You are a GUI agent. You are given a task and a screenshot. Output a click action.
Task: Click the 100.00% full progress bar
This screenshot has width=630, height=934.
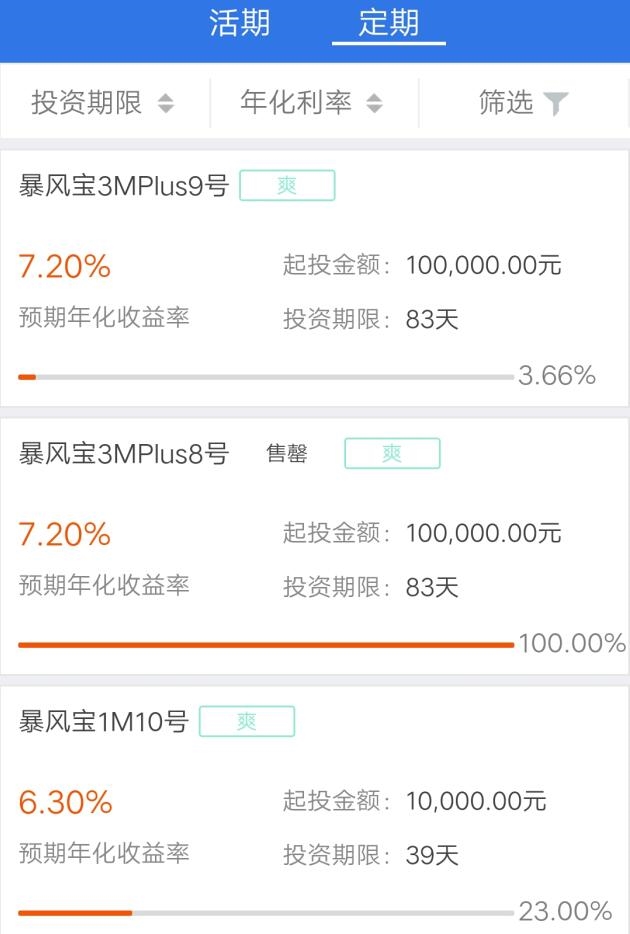[x=265, y=645]
